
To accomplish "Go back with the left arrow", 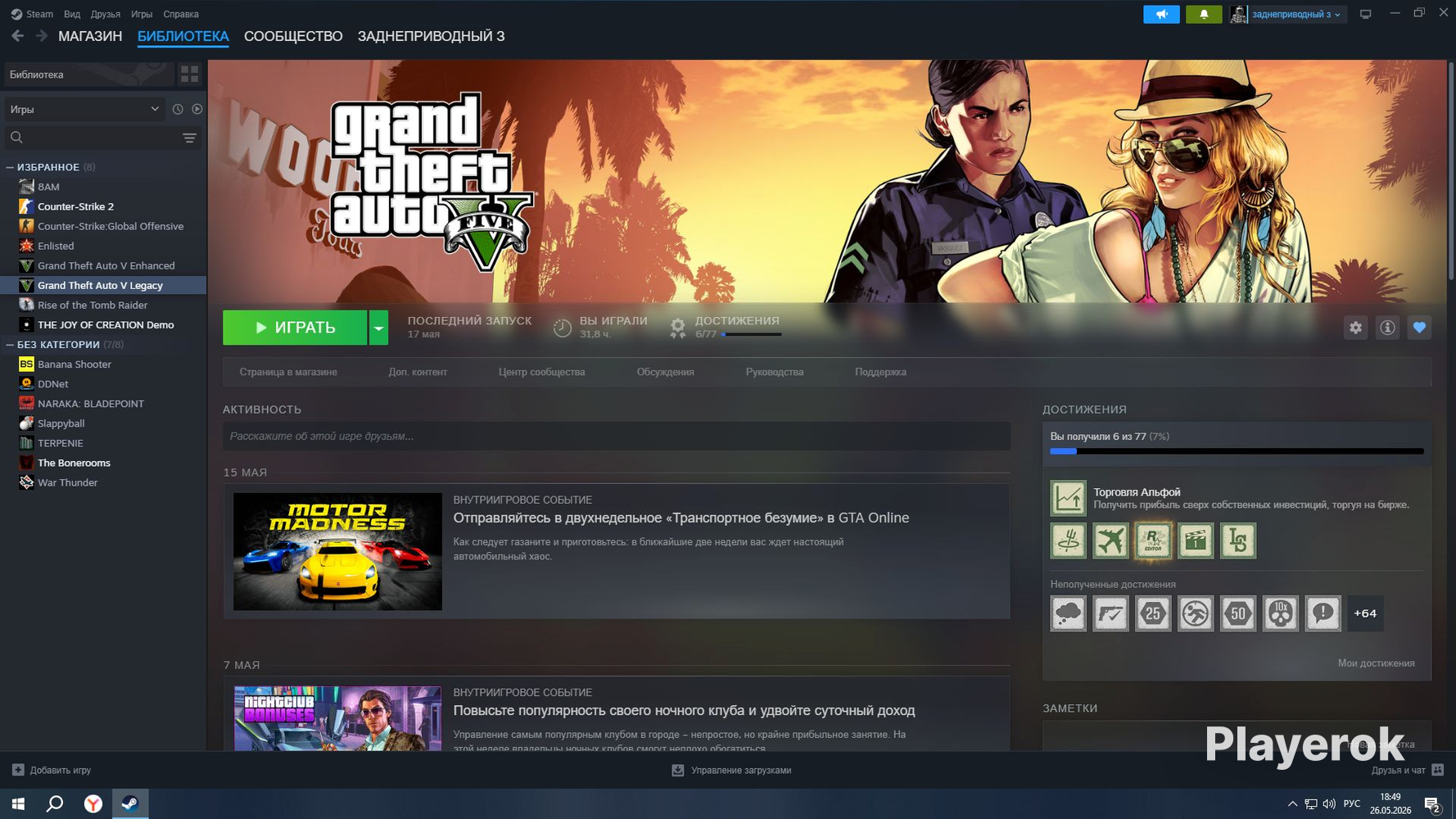I will [17, 36].
